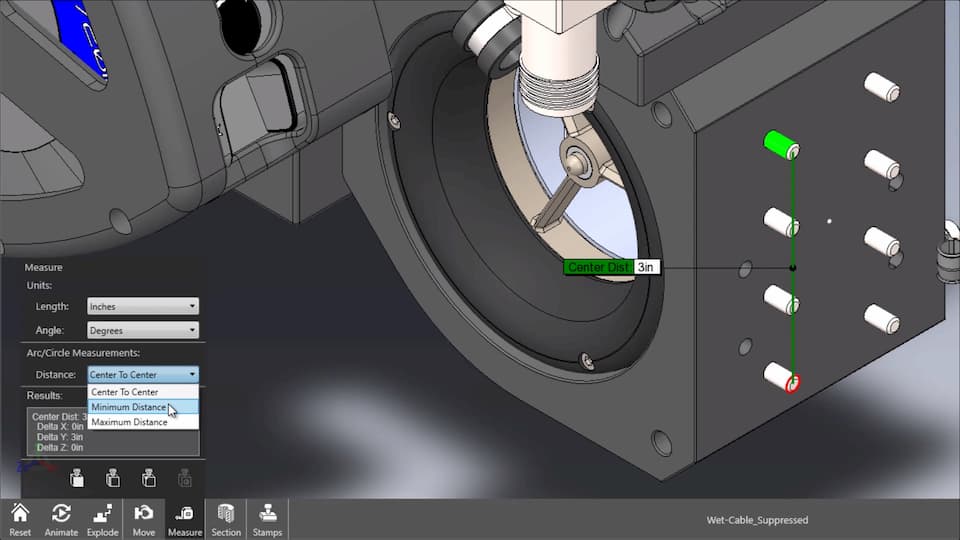Start the Animate tool
The width and height of the screenshot is (960, 540).
pyautogui.click(x=61, y=518)
